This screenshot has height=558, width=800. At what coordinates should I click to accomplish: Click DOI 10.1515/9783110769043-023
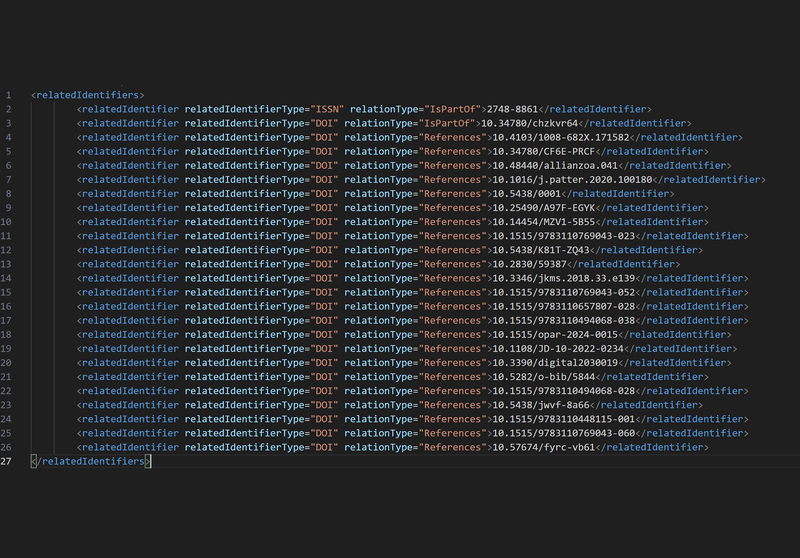(564, 236)
